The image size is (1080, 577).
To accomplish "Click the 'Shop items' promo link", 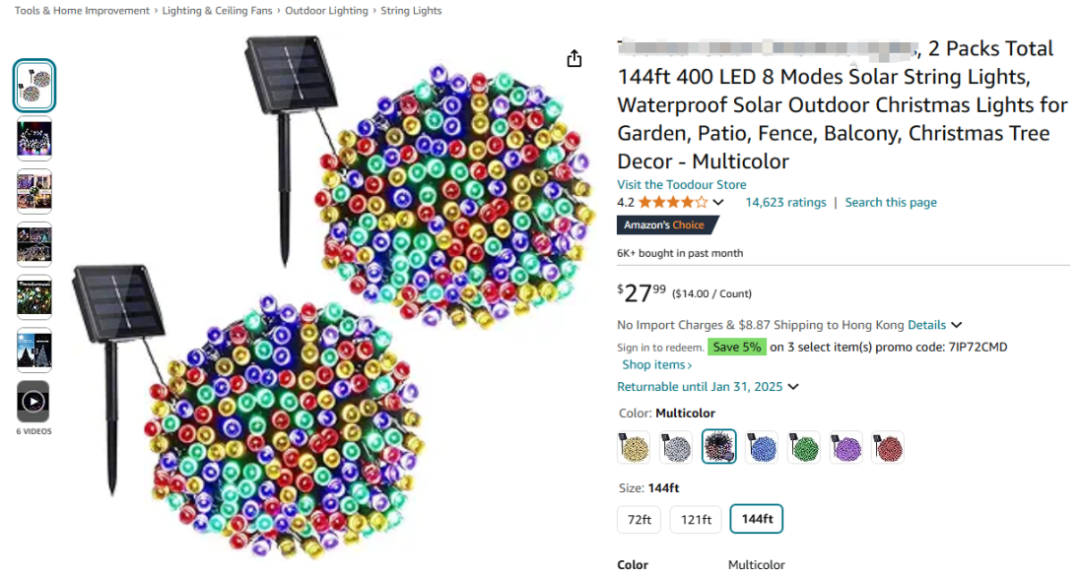I will [657, 365].
